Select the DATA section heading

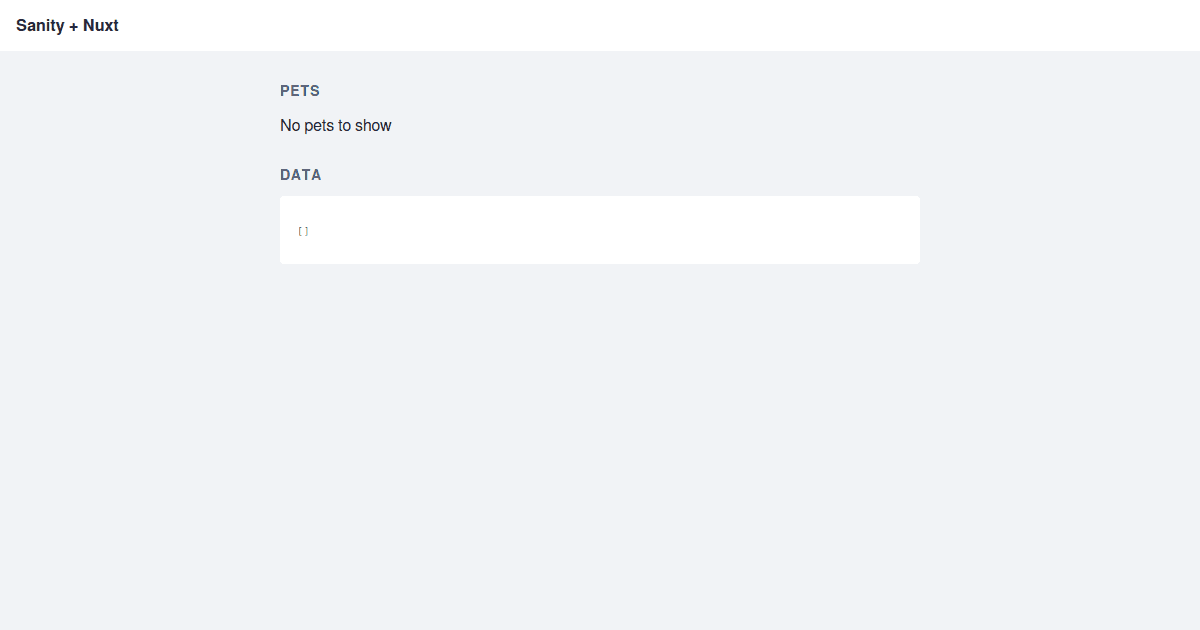[x=301, y=175]
